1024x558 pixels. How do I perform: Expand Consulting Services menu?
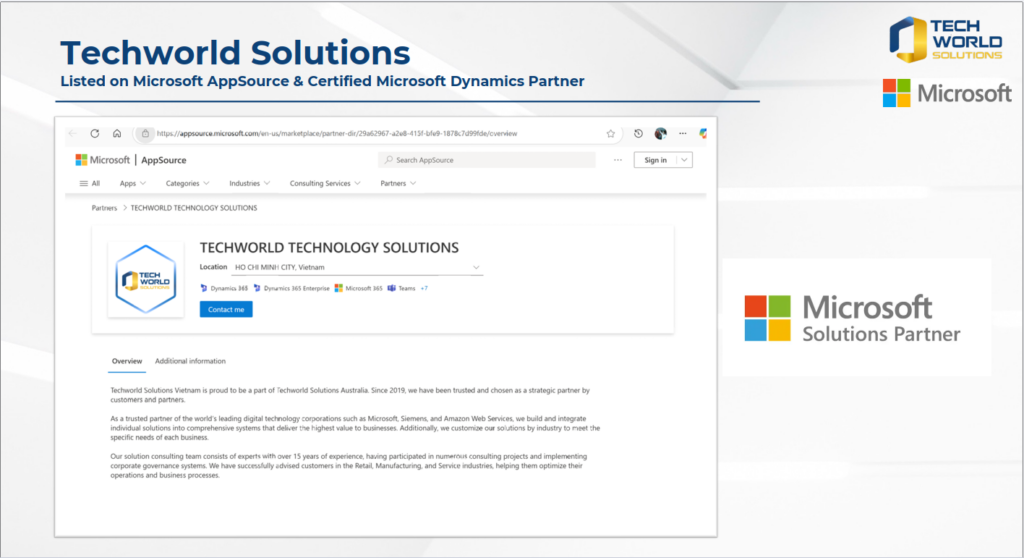(325, 184)
